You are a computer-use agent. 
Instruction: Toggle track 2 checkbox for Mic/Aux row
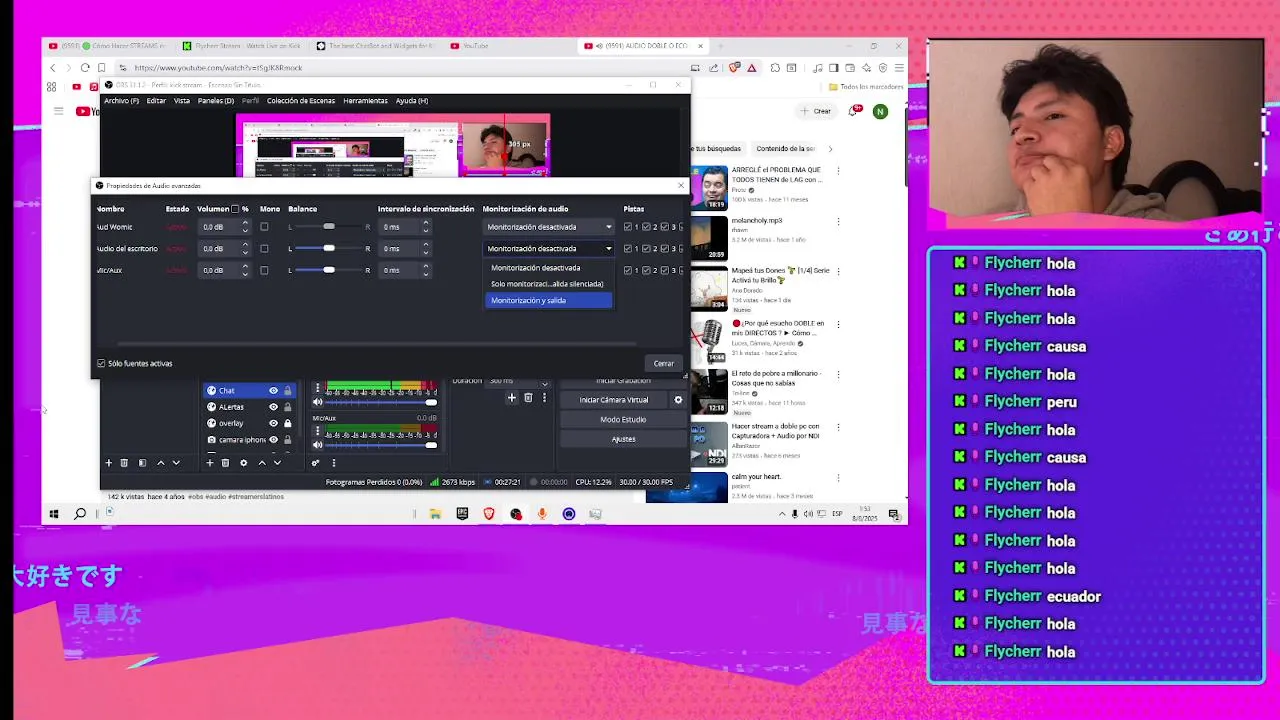(x=646, y=270)
